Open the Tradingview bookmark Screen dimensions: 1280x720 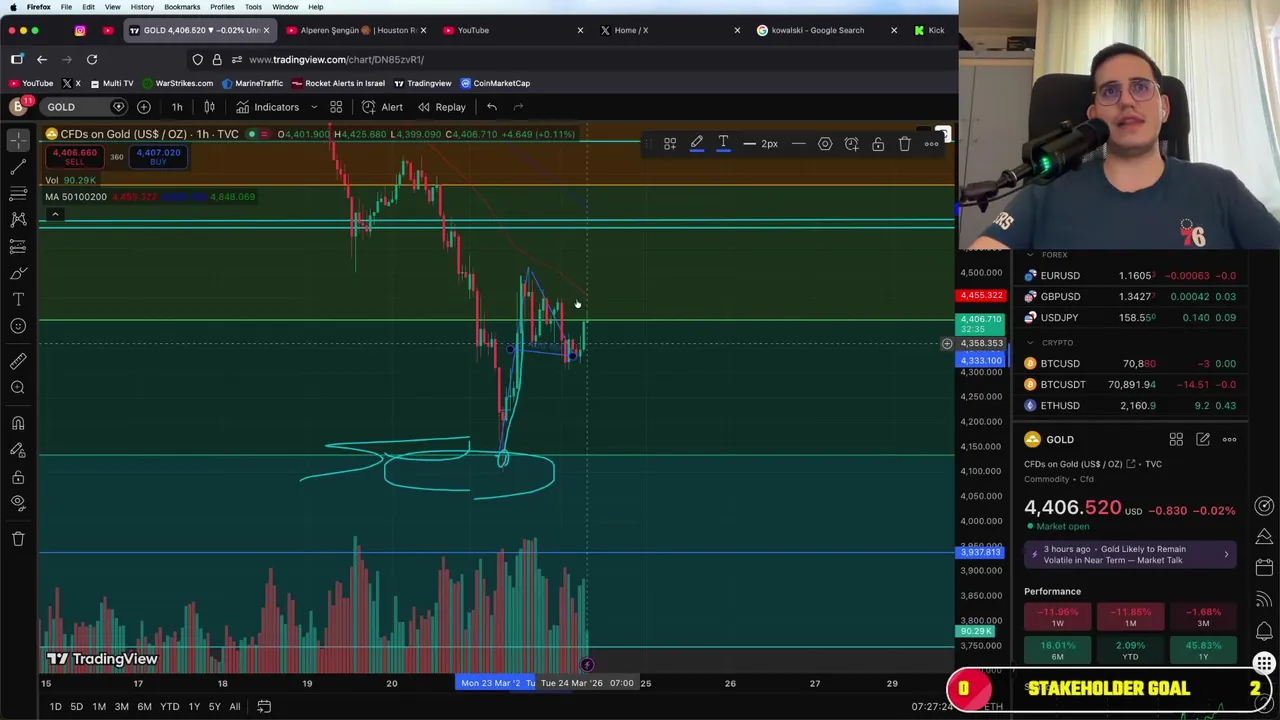pos(422,83)
